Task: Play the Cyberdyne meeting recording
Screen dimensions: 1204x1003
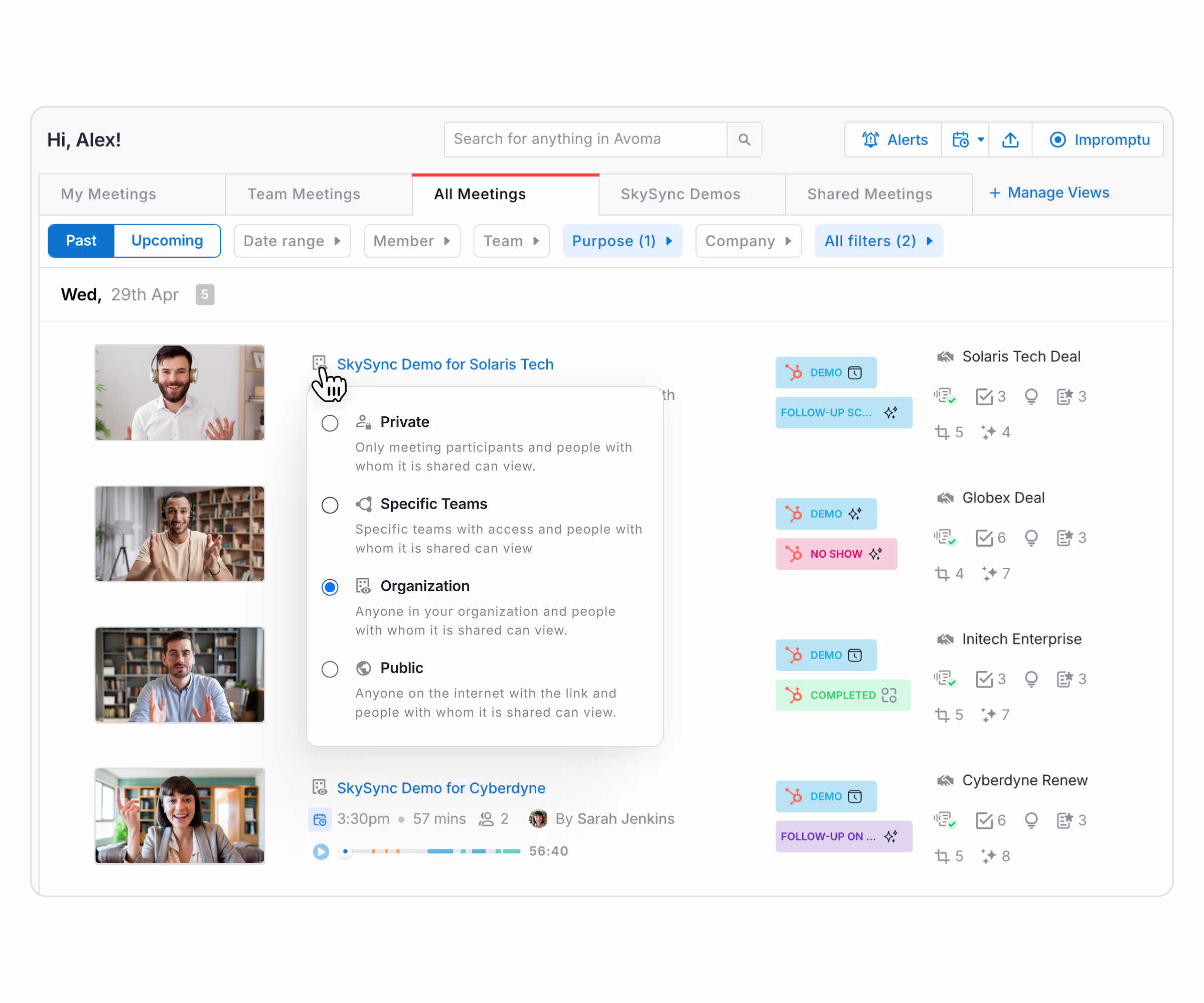Action: [321, 852]
